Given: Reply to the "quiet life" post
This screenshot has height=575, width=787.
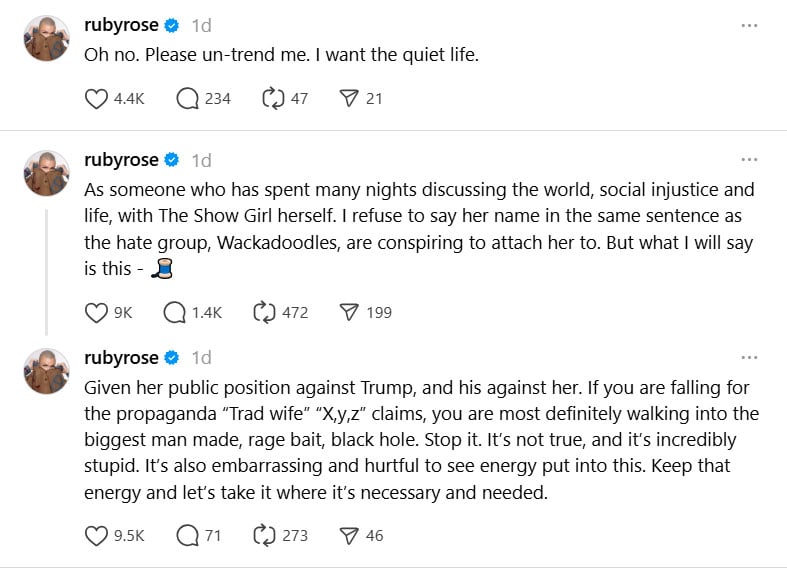Looking at the screenshot, I should (x=188, y=99).
